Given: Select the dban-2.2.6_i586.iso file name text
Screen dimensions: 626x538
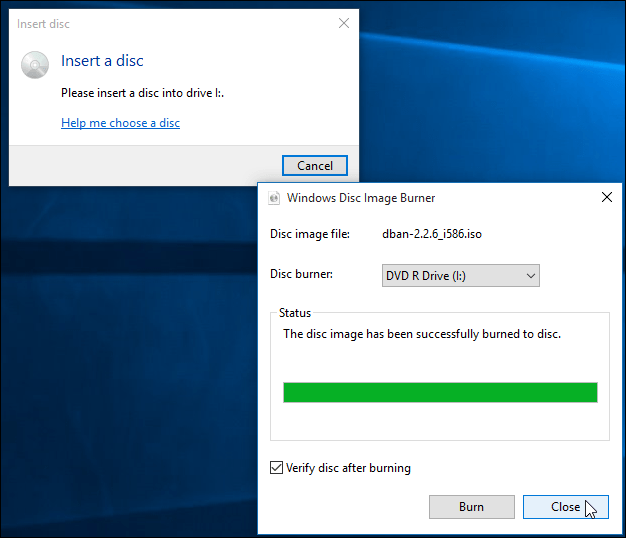Looking at the screenshot, I should [x=432, y=234].
